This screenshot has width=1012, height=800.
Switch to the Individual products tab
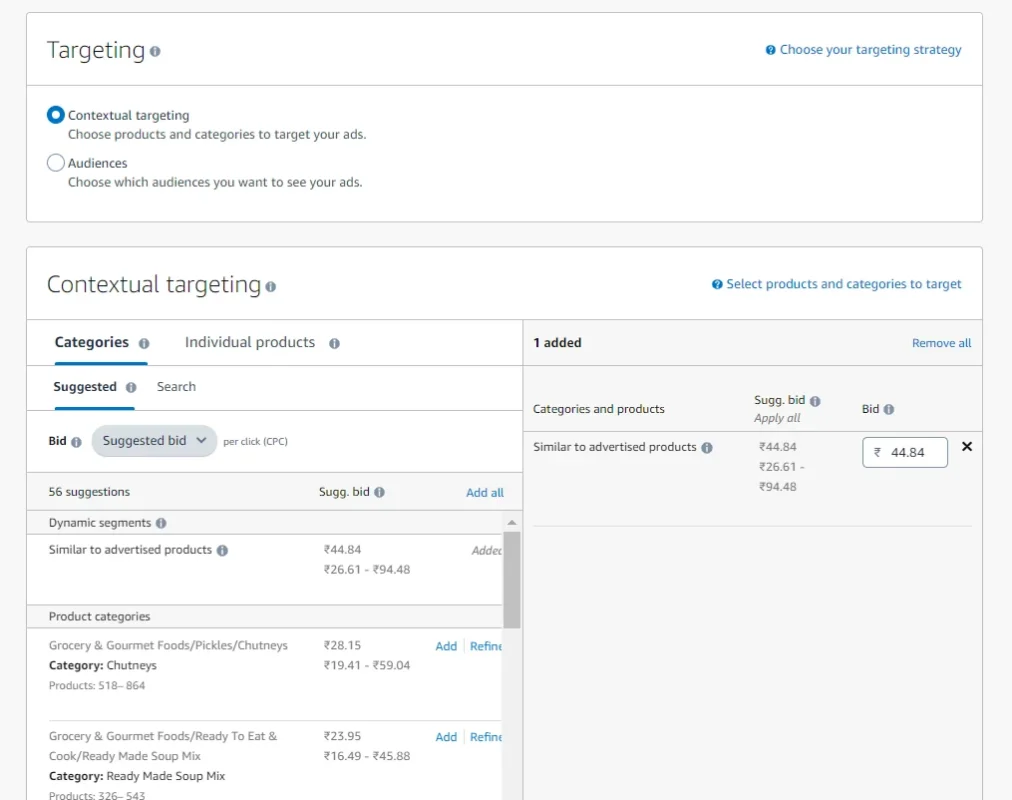[249, 342]
